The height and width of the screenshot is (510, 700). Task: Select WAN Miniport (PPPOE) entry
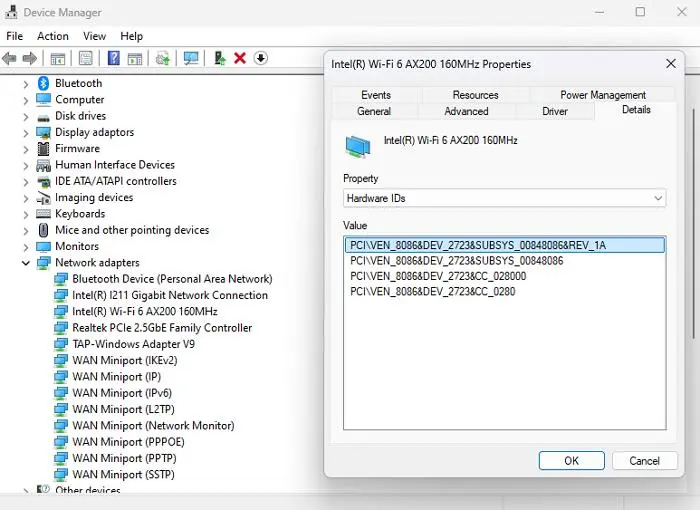click(x=128, y=442)
